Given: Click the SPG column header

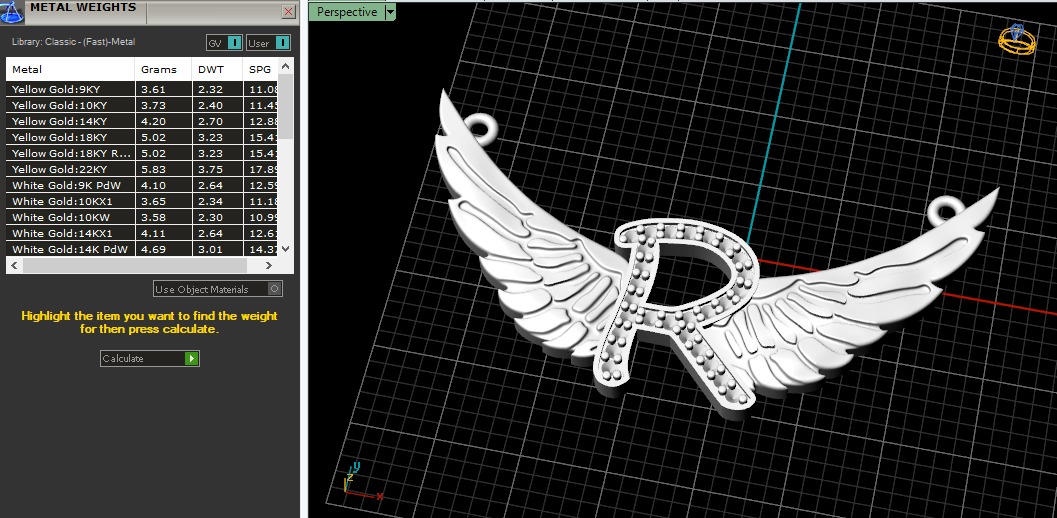Looking at the screenshot, I should [260, 69].
